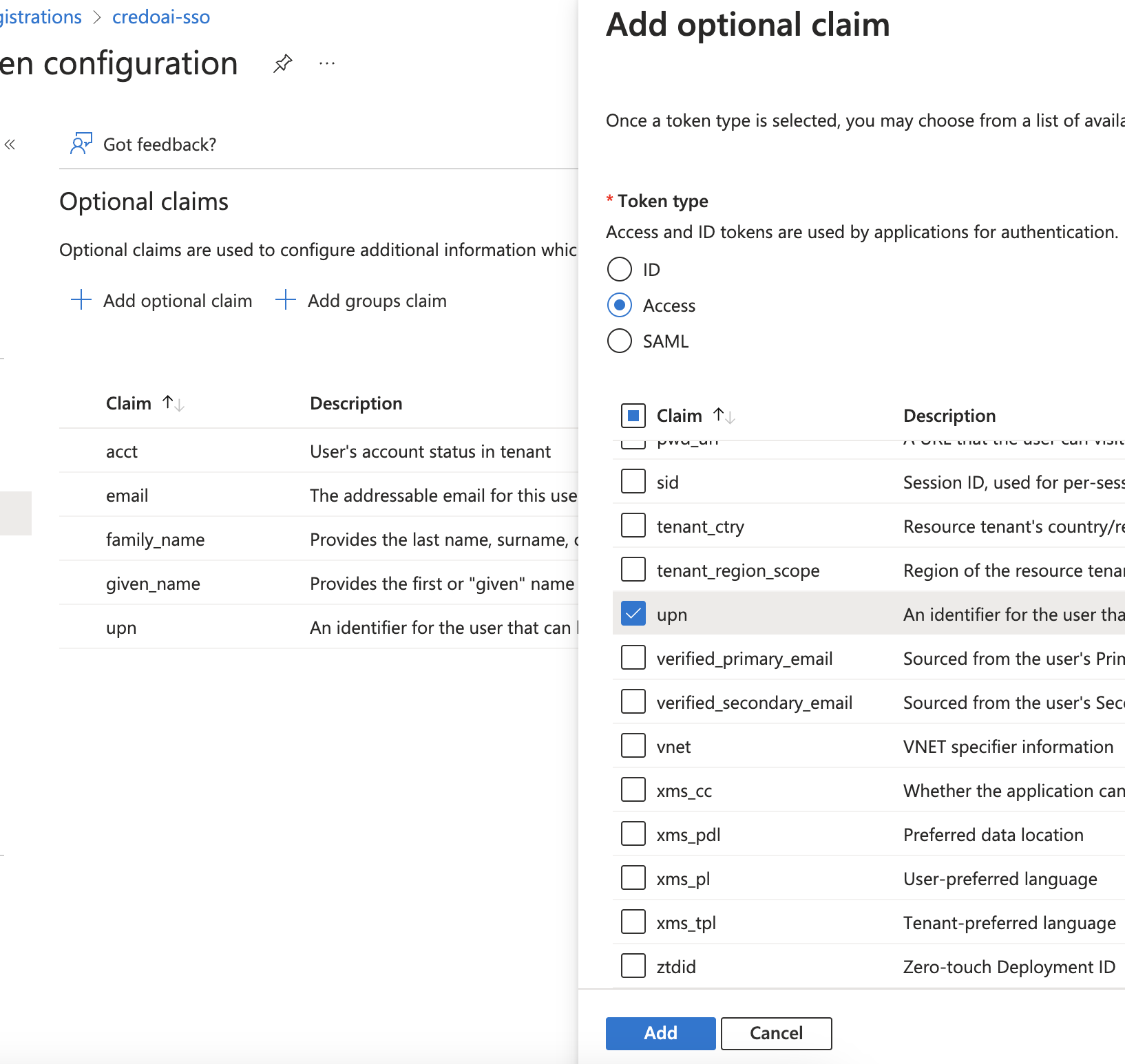Screen dimensions: 1125x1064
Task: Collapse the sidebar with double chevron
Action: click(x=10, y=145)
